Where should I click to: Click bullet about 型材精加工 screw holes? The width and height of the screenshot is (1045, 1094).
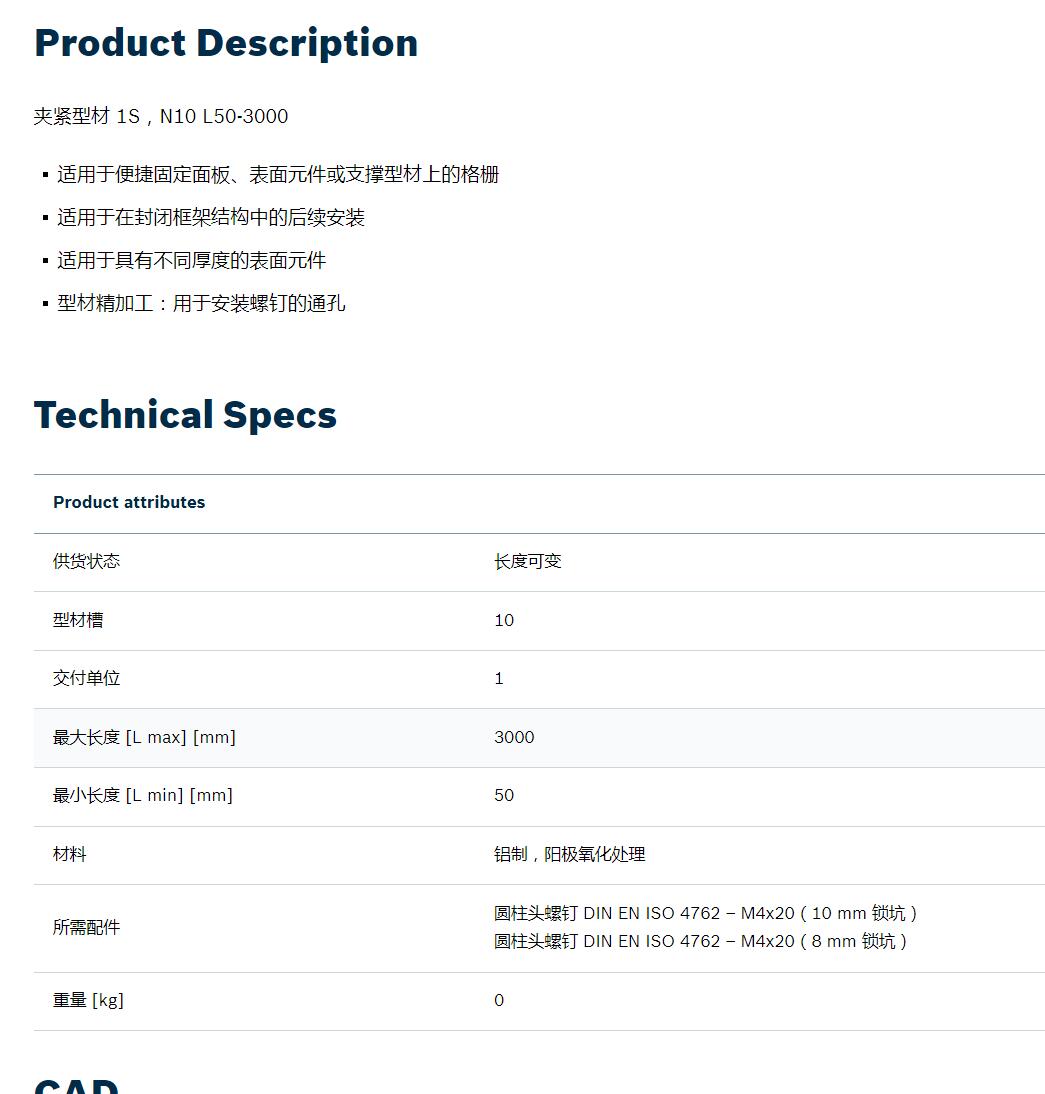(x=201, y=304)
